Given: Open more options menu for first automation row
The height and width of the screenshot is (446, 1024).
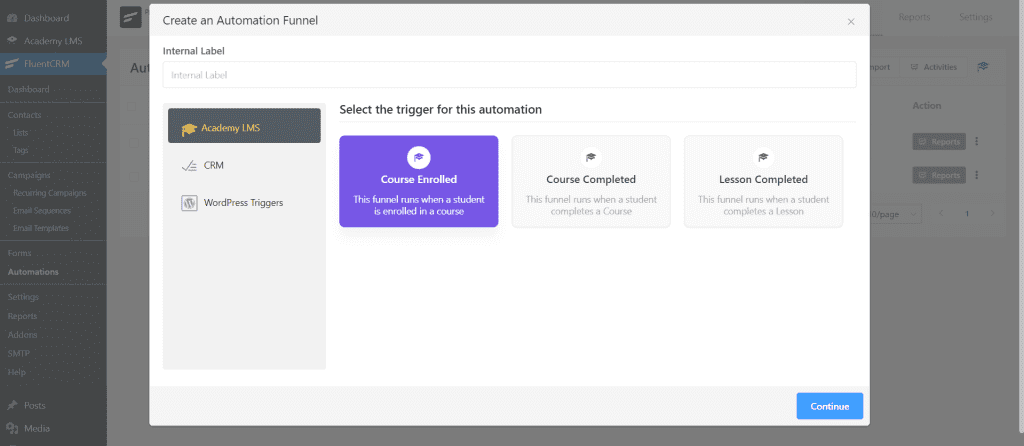Looking at the screenshot, I should pyautogui.click(x=977, y=141).
